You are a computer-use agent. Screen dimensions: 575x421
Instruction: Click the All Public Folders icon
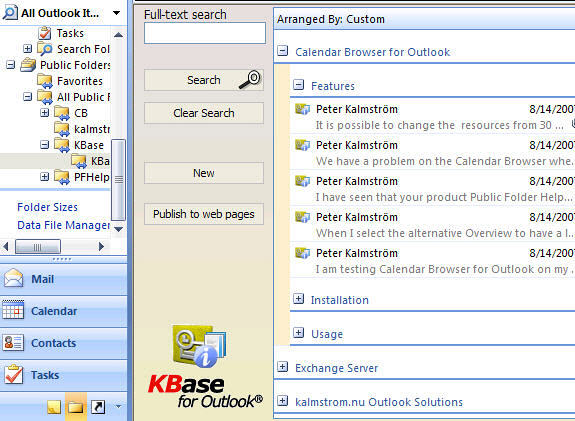[45, 97]
